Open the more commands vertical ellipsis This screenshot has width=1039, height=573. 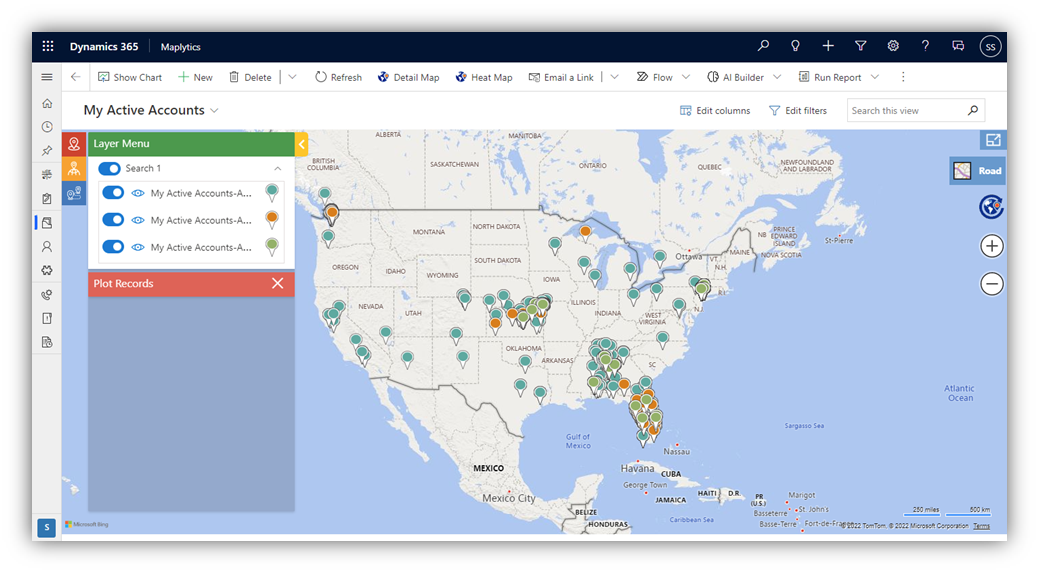click(902, 77)
